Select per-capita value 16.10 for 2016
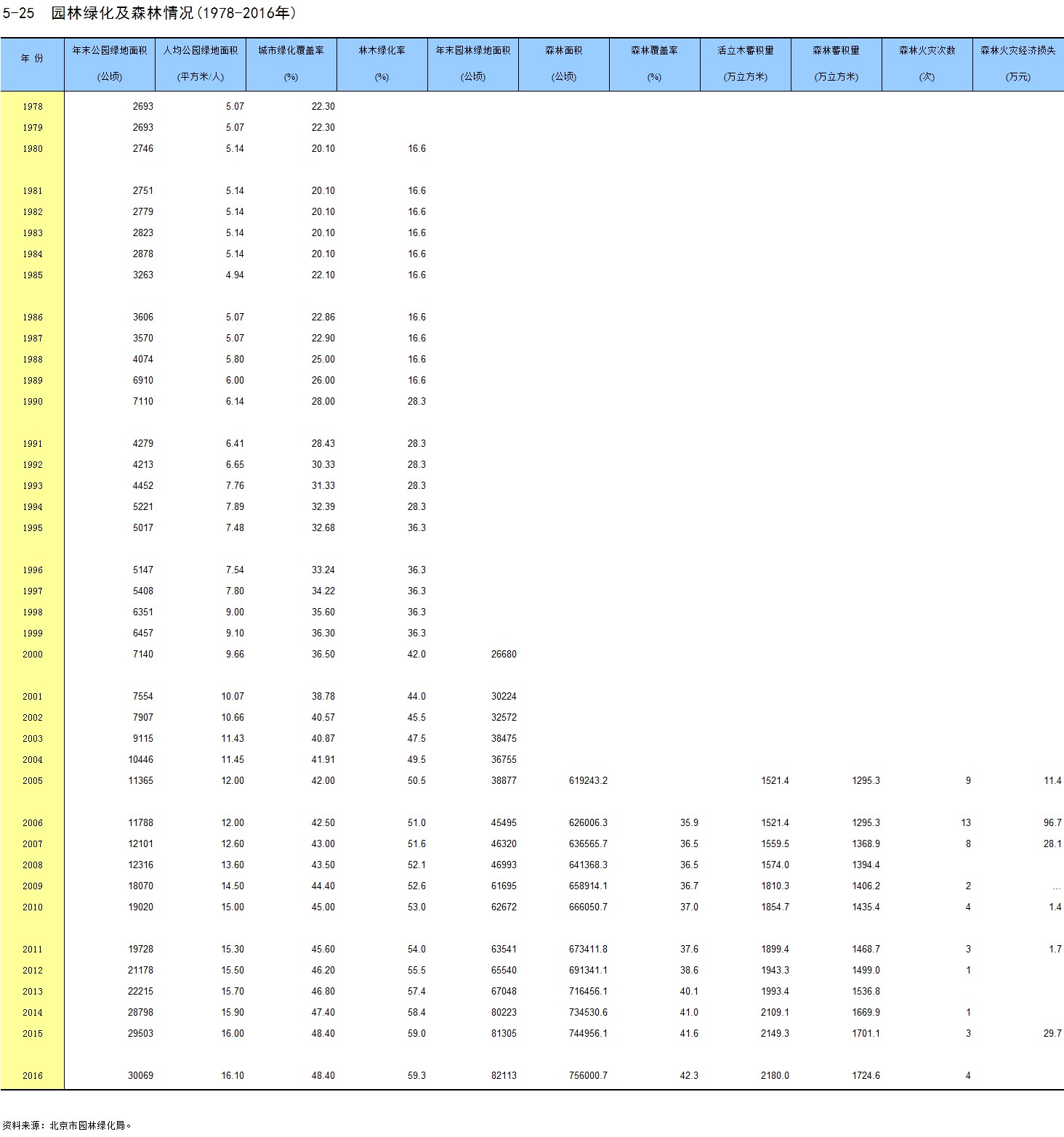Image resolution: width=1064 pixels, height=1137 pixels. [233, 1075]
